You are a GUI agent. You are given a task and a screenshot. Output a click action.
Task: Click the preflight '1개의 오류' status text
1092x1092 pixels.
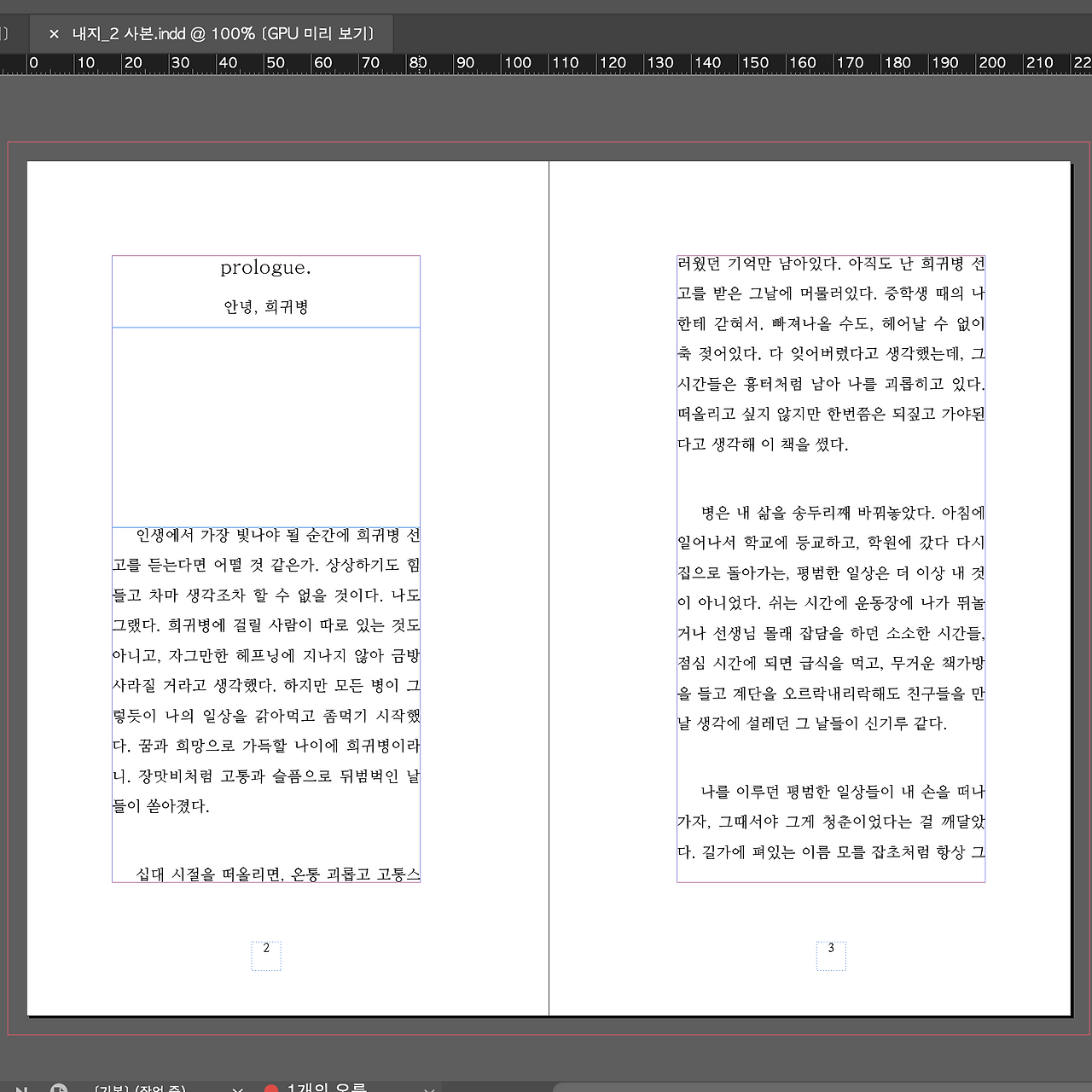click(x=328, y=1087)
